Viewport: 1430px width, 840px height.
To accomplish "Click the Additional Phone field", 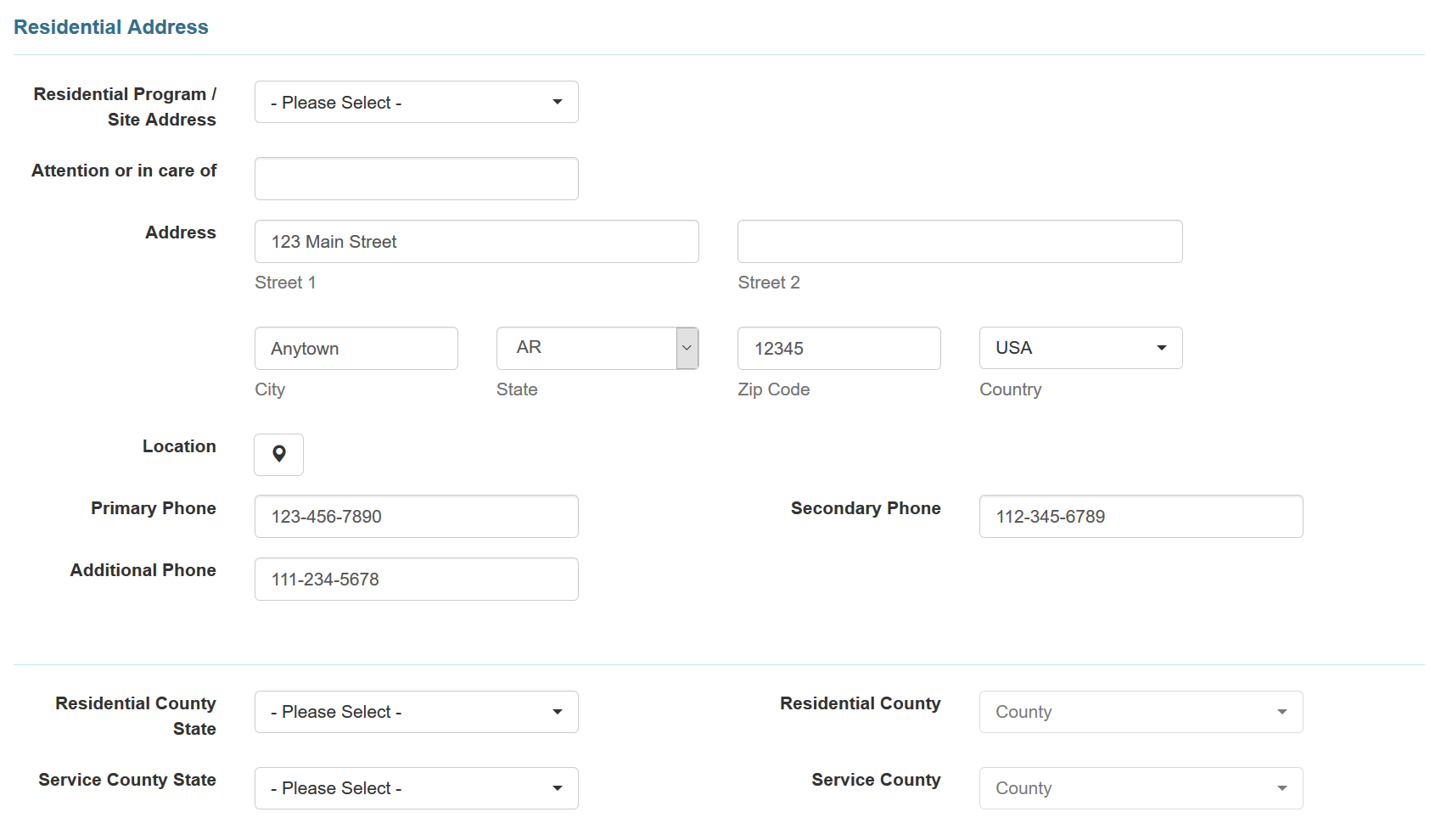I will 416,580.
